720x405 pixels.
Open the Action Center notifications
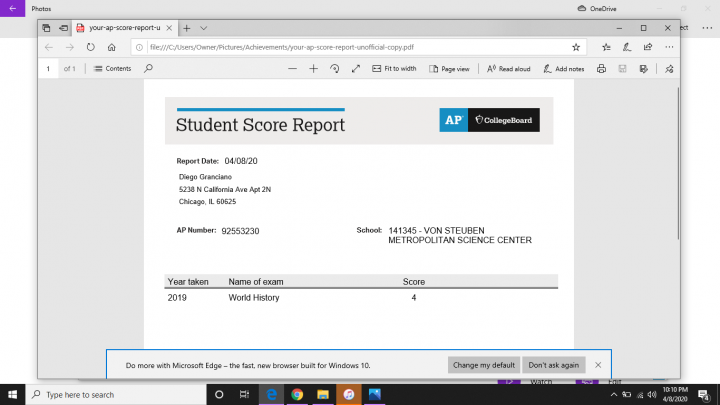pos(704,394)
